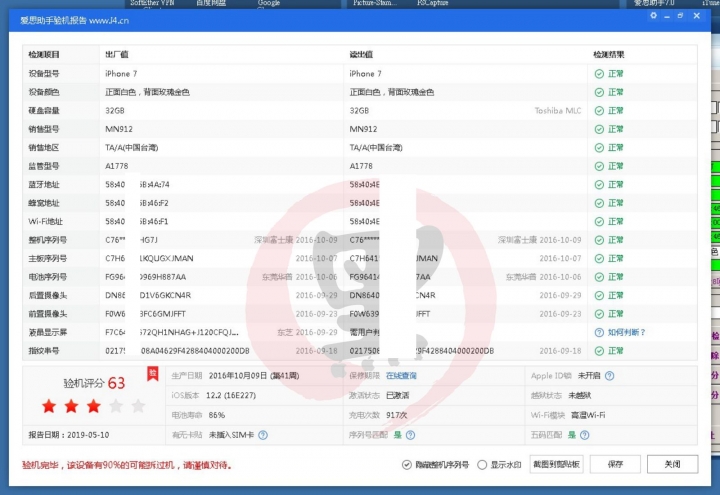
Task: Switch to 爱思助手7.0 item behind window
Action: click(x=654, y=3)
